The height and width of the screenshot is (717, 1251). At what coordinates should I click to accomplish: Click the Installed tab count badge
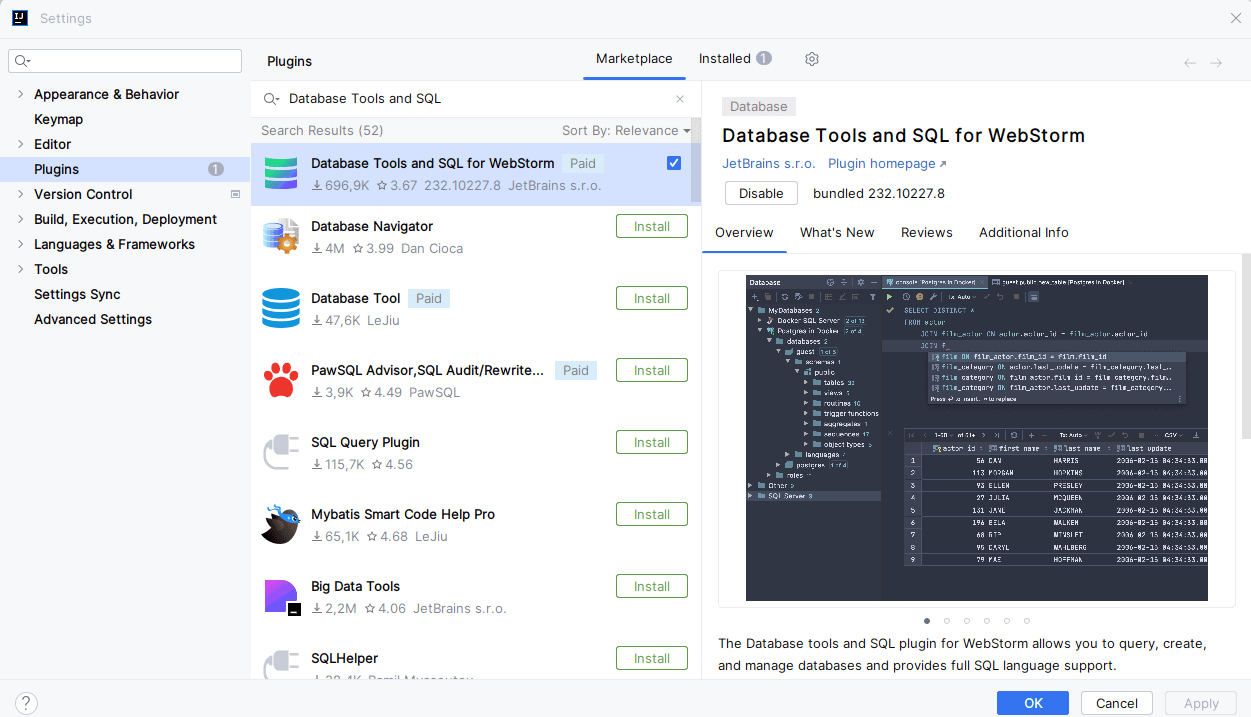tap(764, 58)
